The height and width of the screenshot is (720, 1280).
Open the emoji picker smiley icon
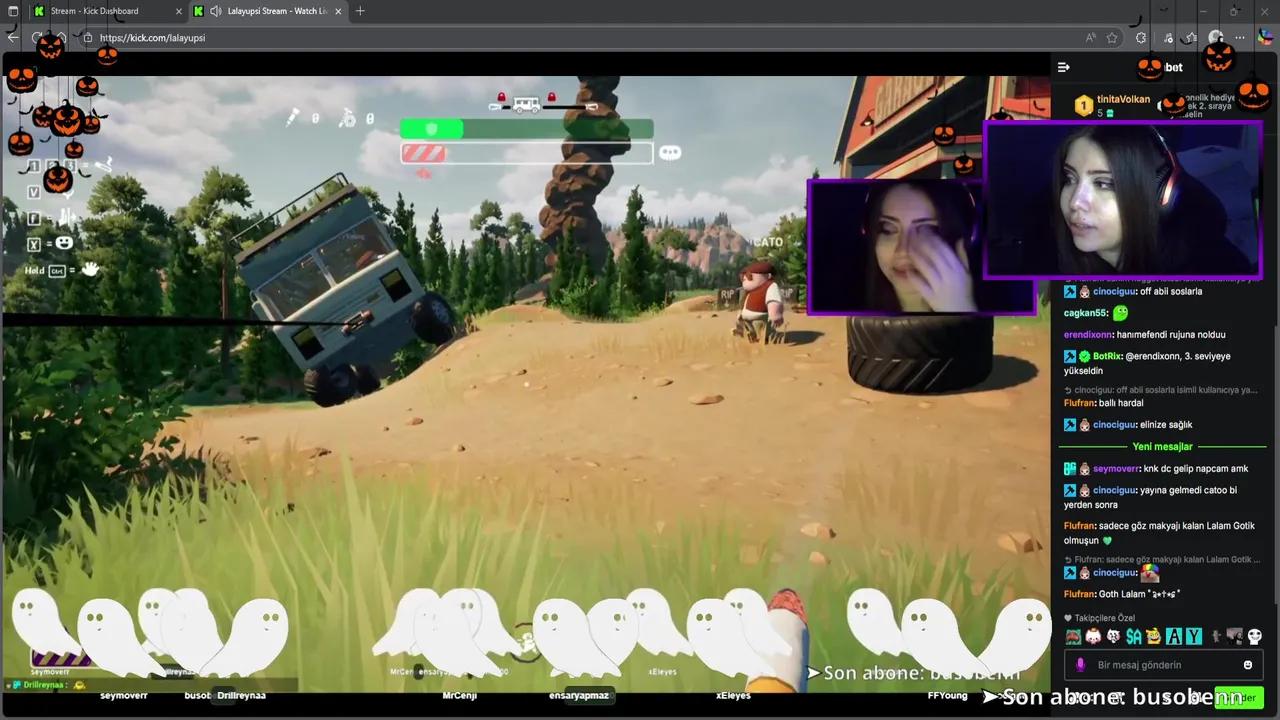pyautogui.click(x=1248, y=665)
